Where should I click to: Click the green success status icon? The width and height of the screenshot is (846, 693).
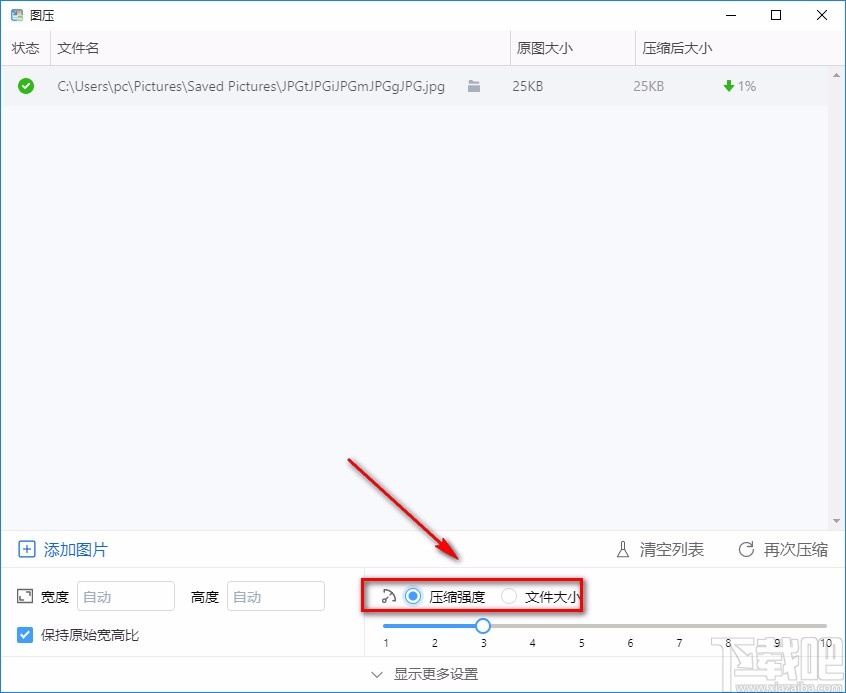[25, 86]
